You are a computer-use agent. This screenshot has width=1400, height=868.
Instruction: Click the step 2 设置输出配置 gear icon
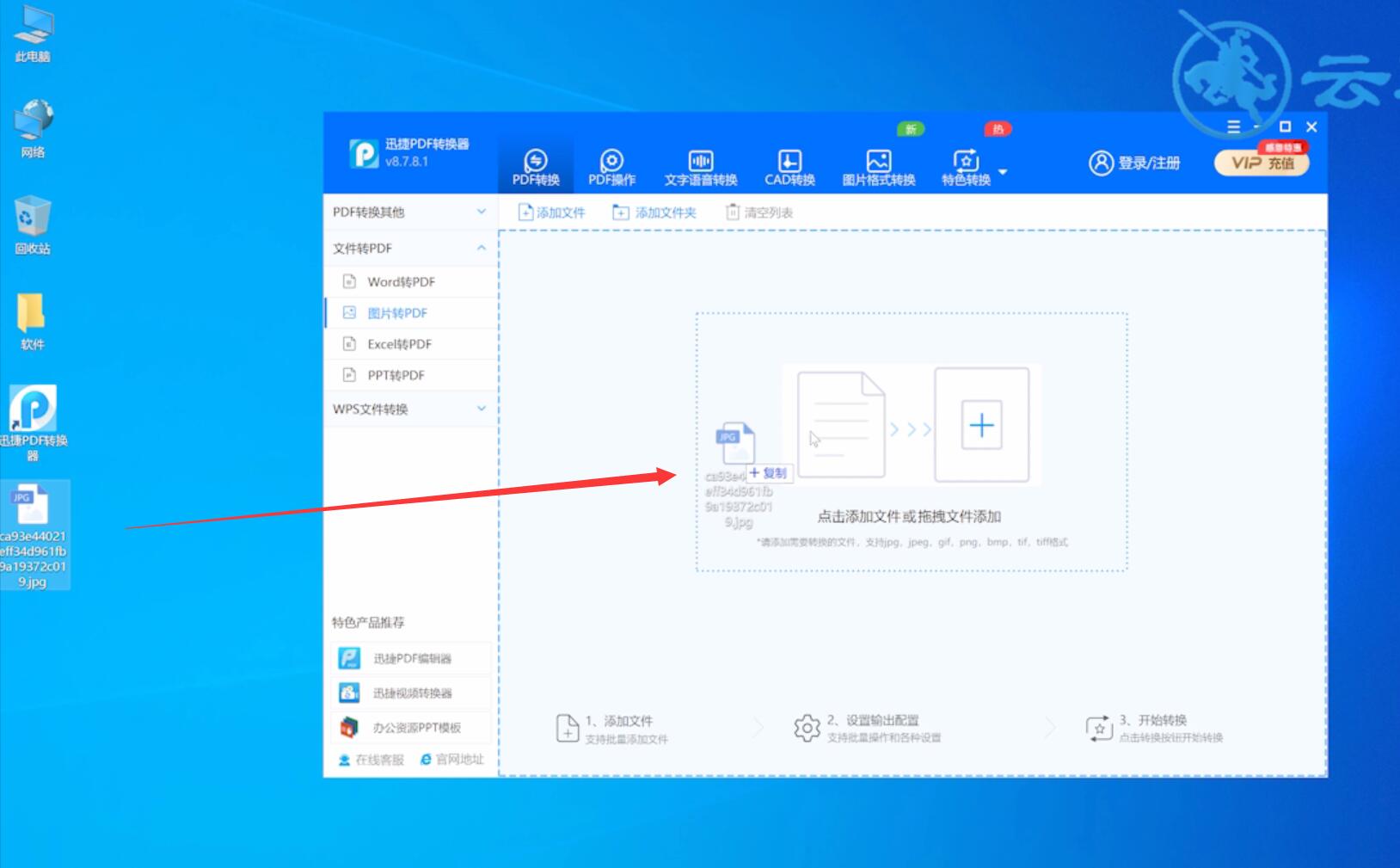[807, 729]
